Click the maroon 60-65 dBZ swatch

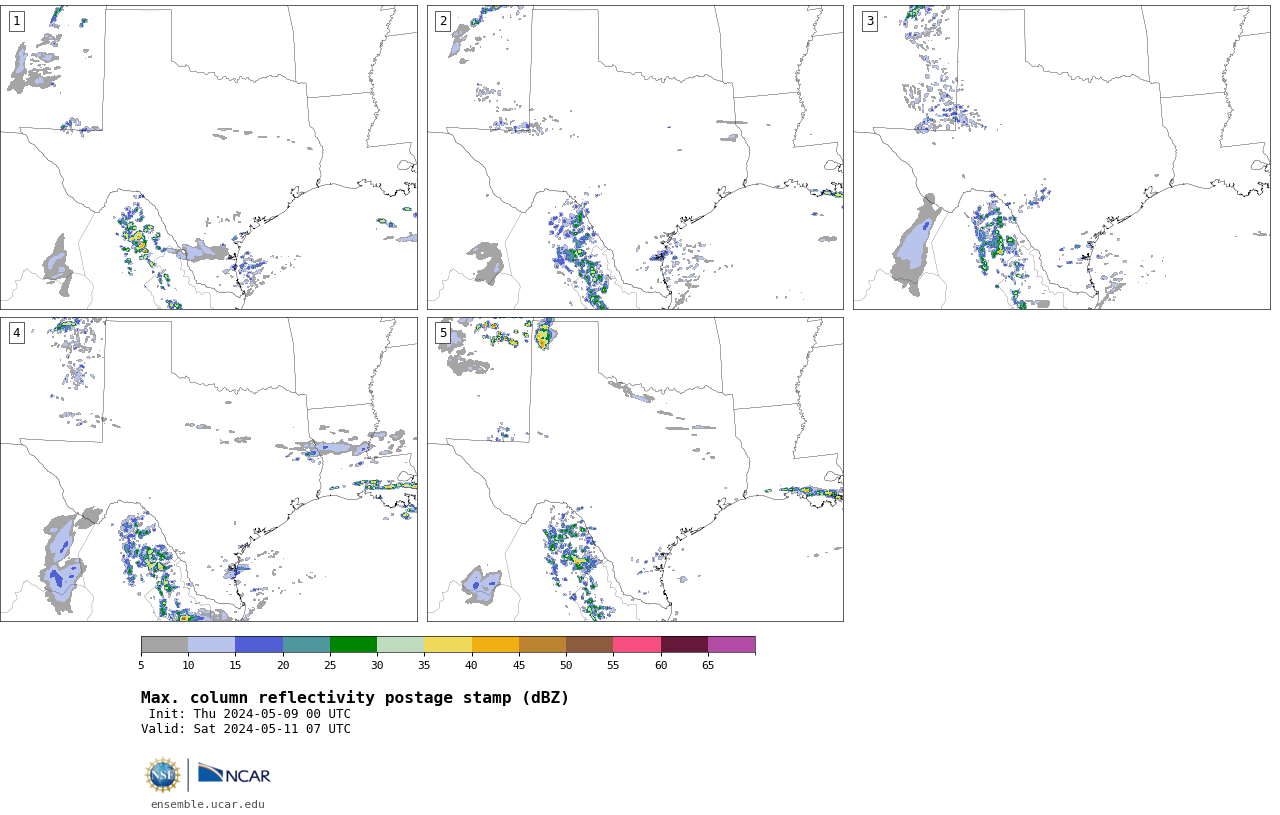coord(684,644)
